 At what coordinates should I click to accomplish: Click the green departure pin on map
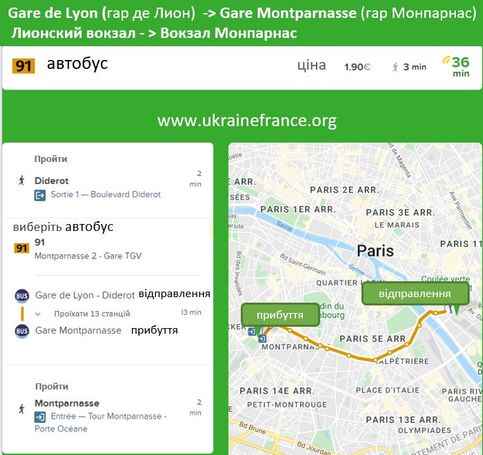[456, 310]
